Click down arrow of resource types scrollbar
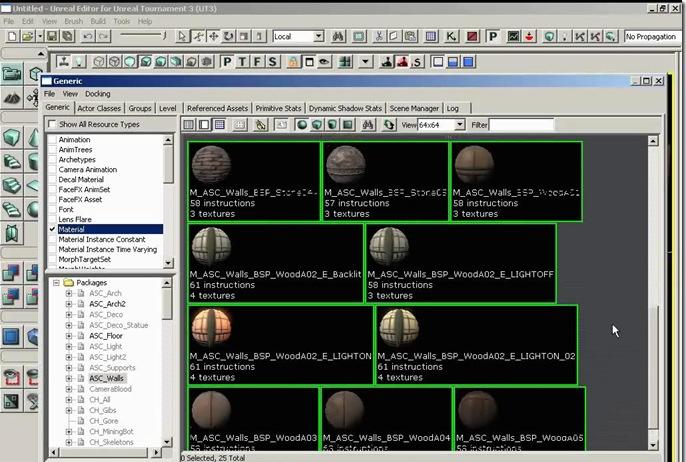Viewport: 686px width, 462px height. pyautogui.click(x=168, y=263)
